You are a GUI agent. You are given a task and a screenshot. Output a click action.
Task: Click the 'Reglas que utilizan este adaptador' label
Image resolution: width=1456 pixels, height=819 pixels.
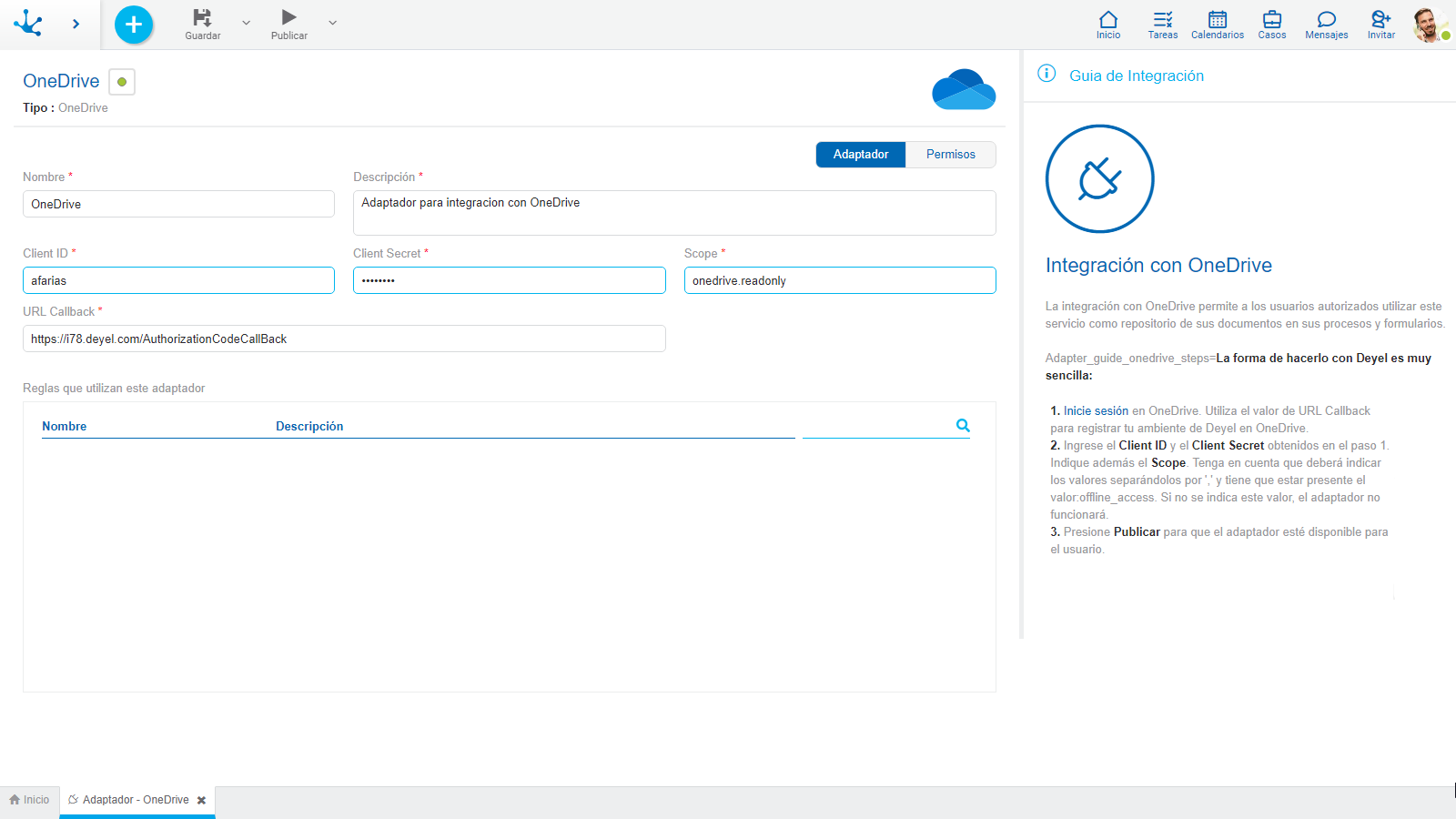(114, 388)
